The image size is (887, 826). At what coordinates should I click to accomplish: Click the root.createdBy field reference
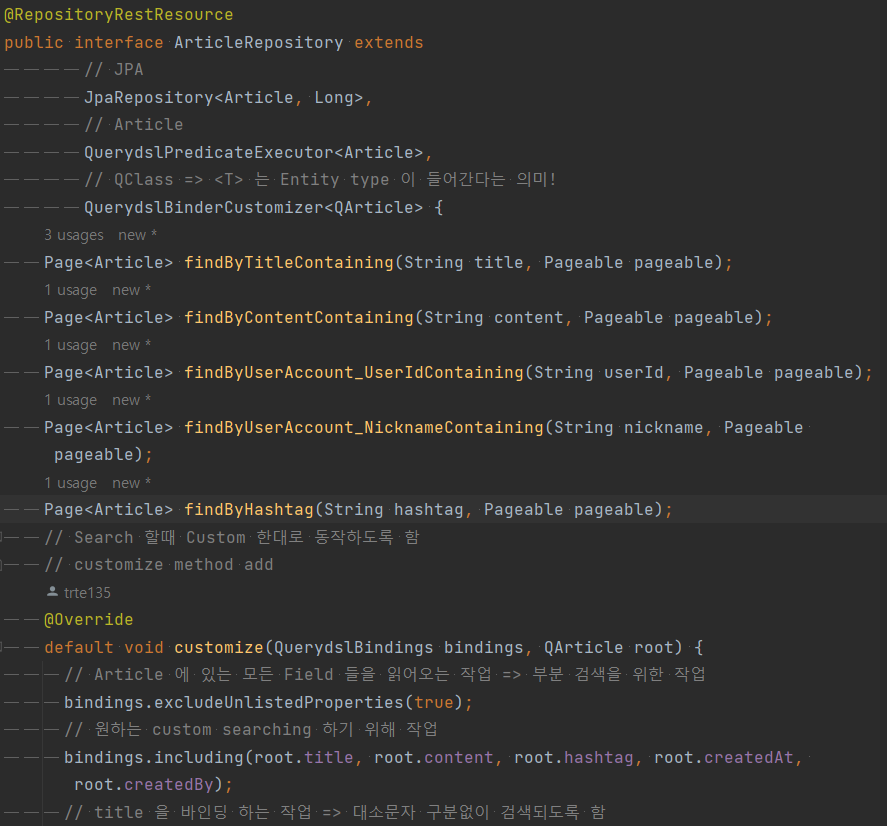(144, 784)
